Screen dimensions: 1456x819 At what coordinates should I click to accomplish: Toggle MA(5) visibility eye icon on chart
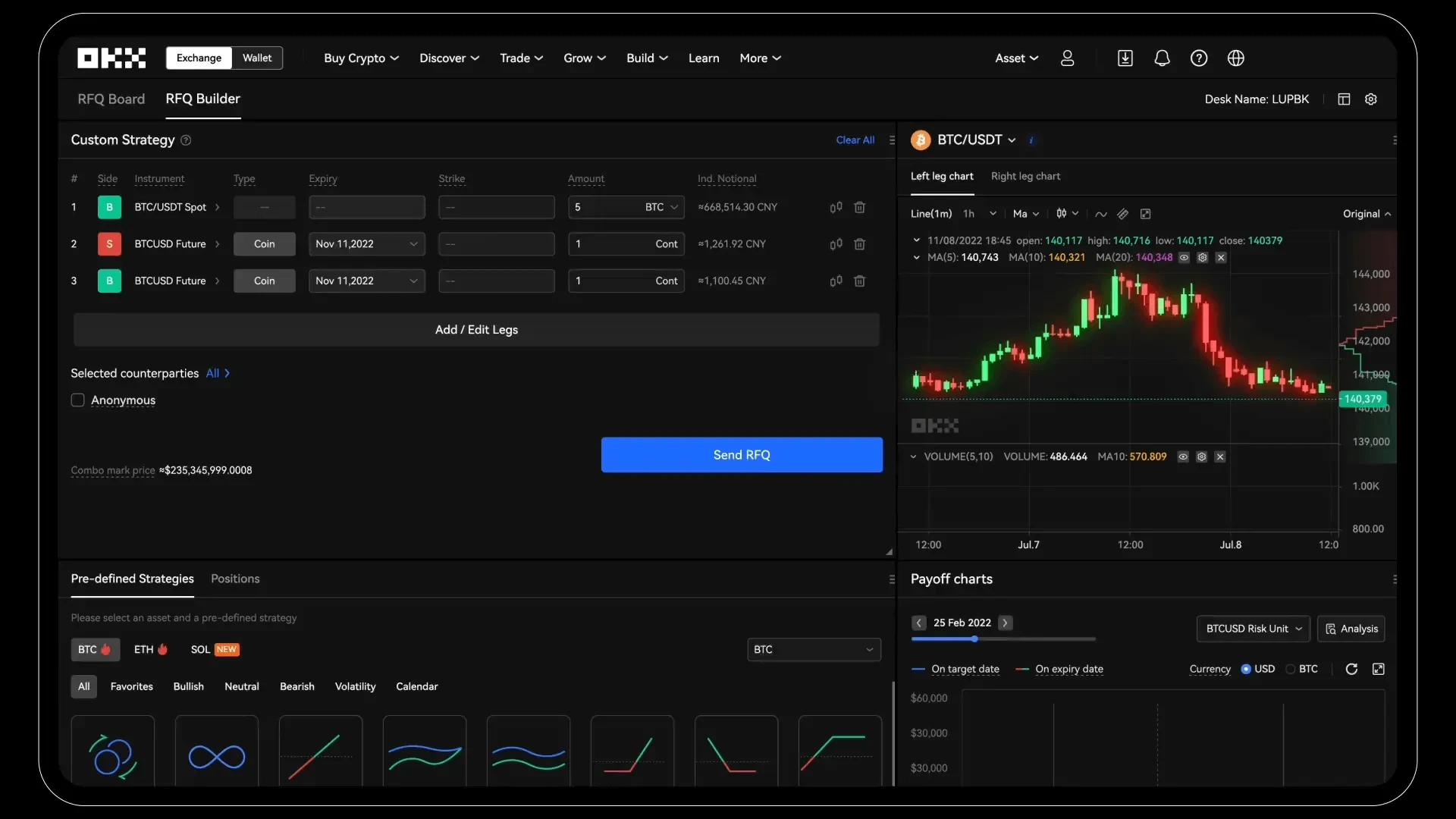point(1184,257)
